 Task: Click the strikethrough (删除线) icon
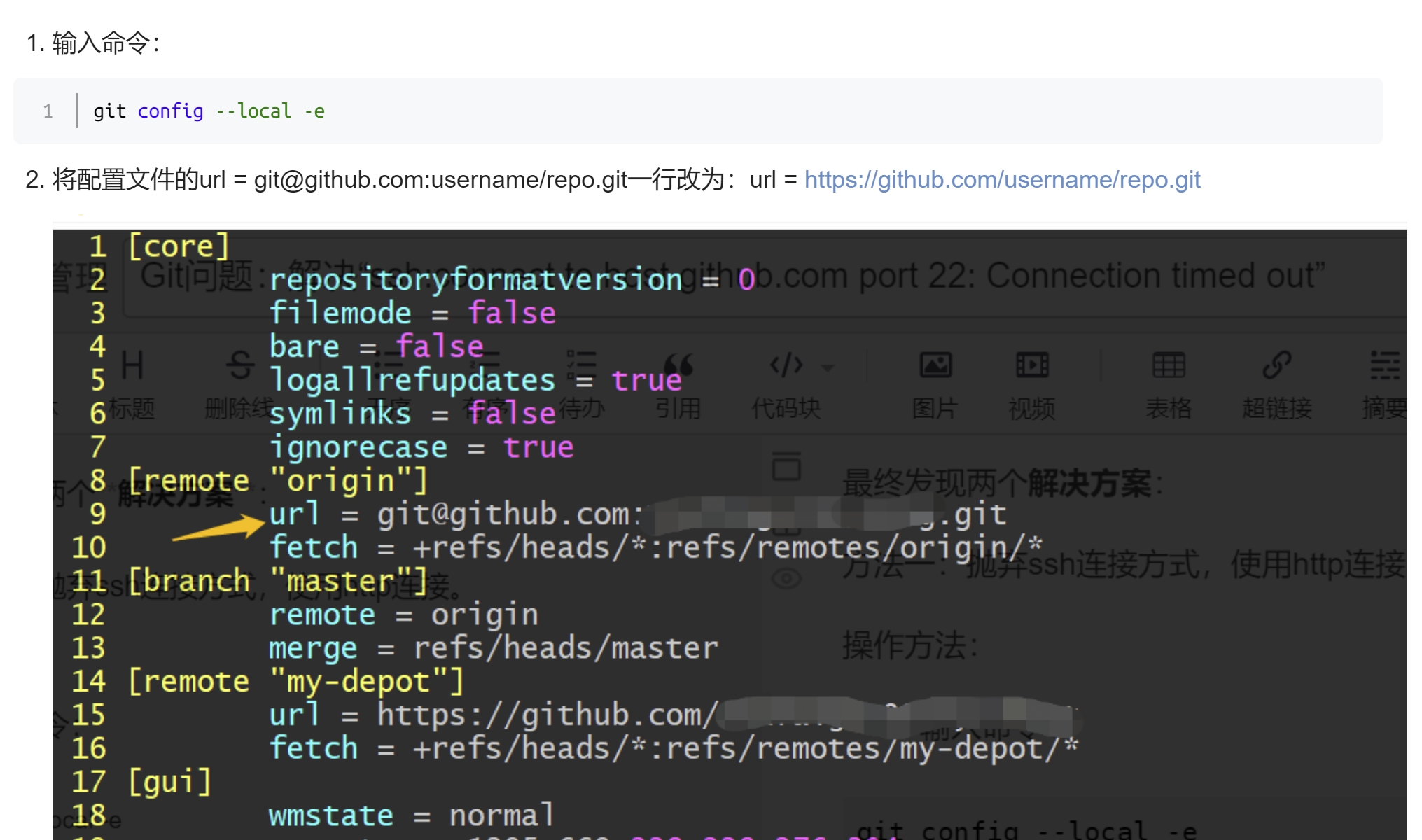pyautogui.click(x=240, y=365)
